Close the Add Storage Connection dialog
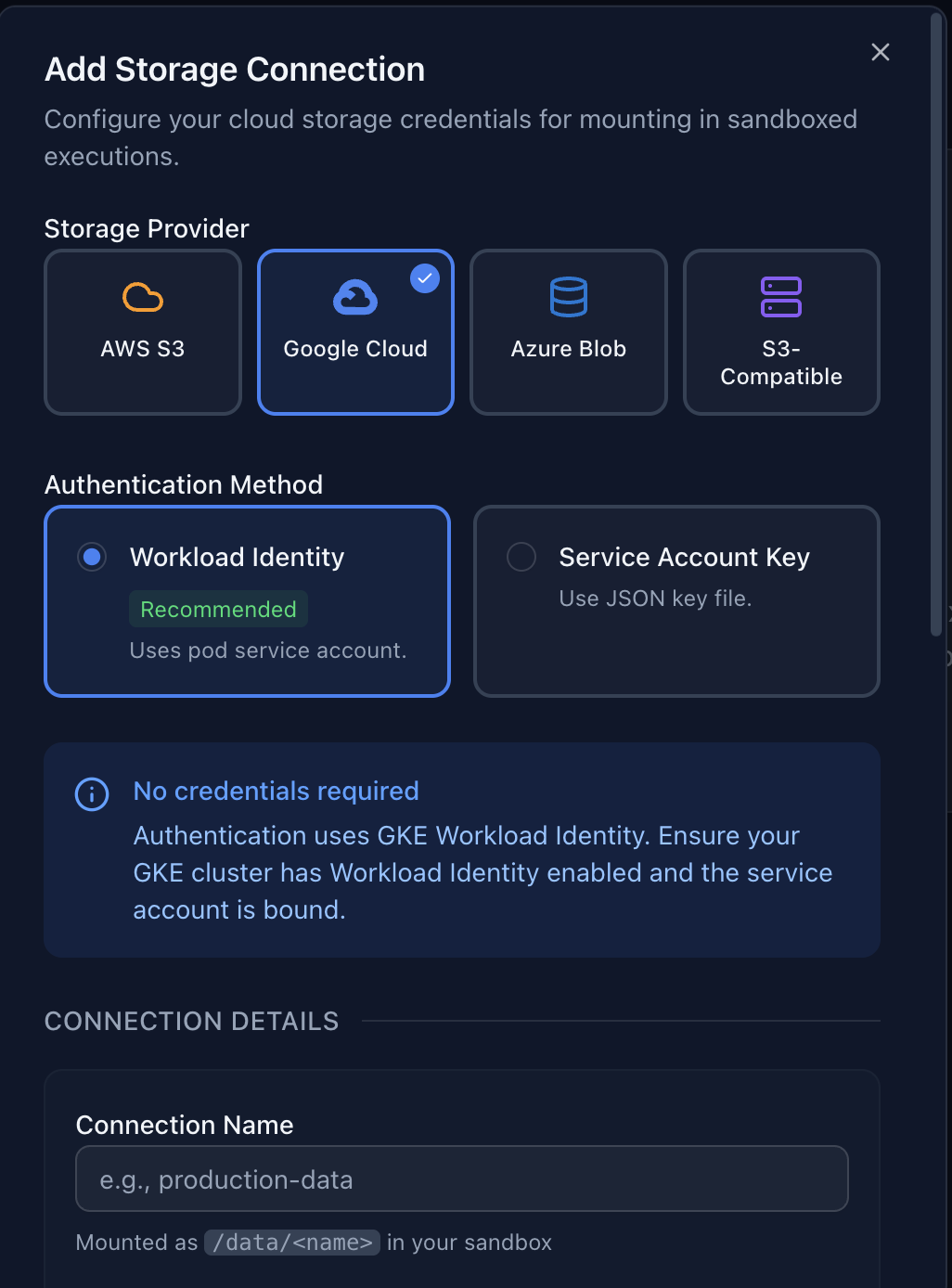This screenshot has height=1288, width=952. point(880,52)
